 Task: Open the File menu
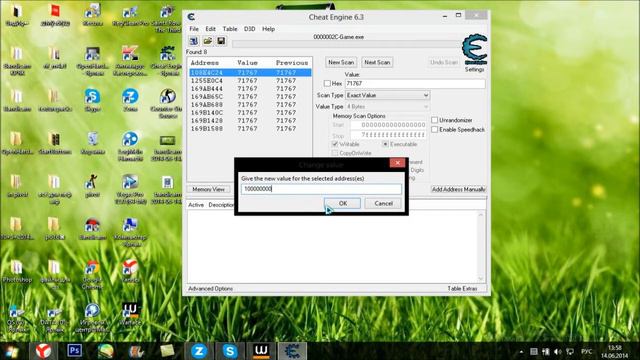tap(194, 29)
